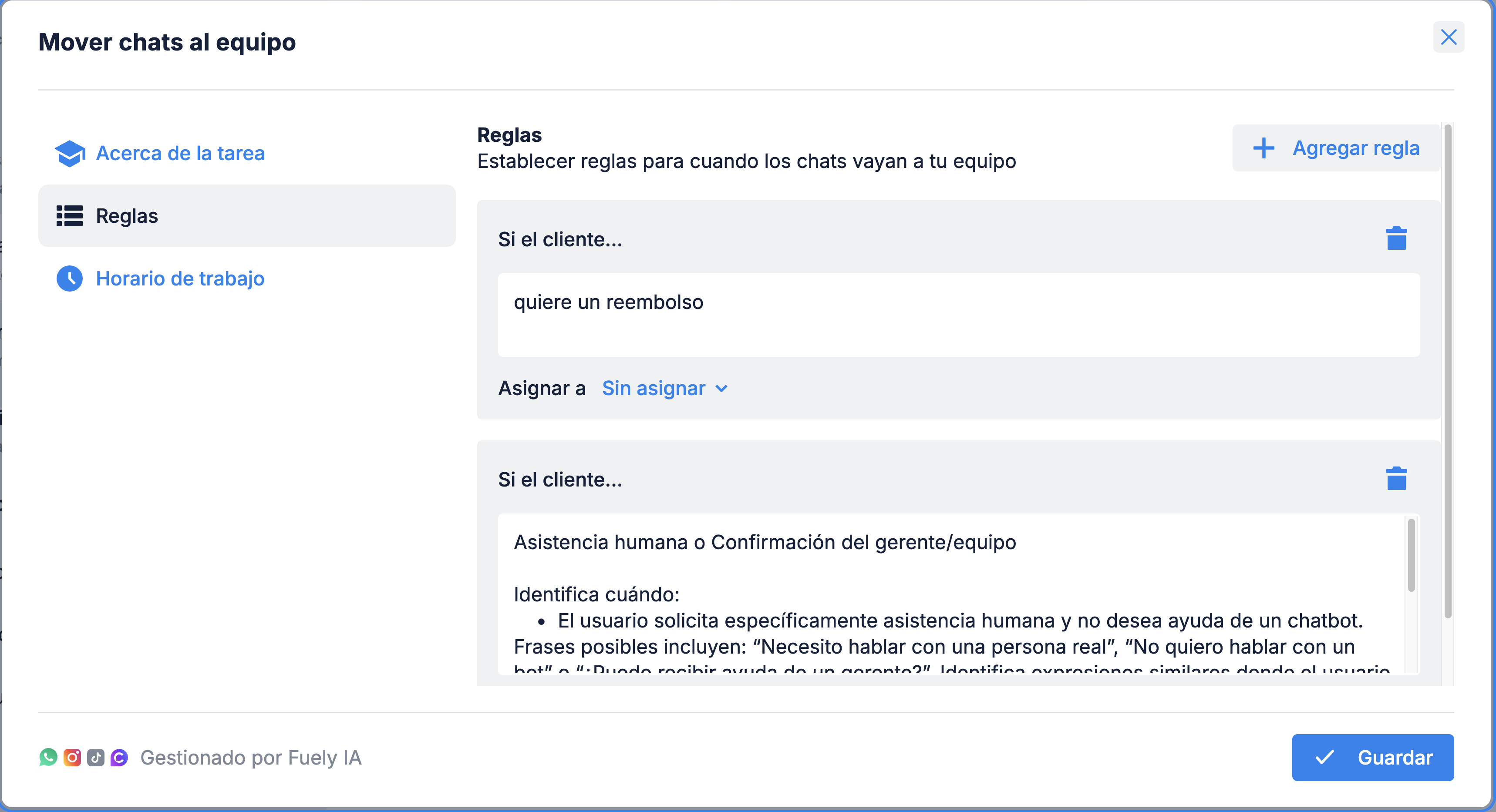
Task: Click the list icon next to Reglas
Action: (x=70, y=216)
